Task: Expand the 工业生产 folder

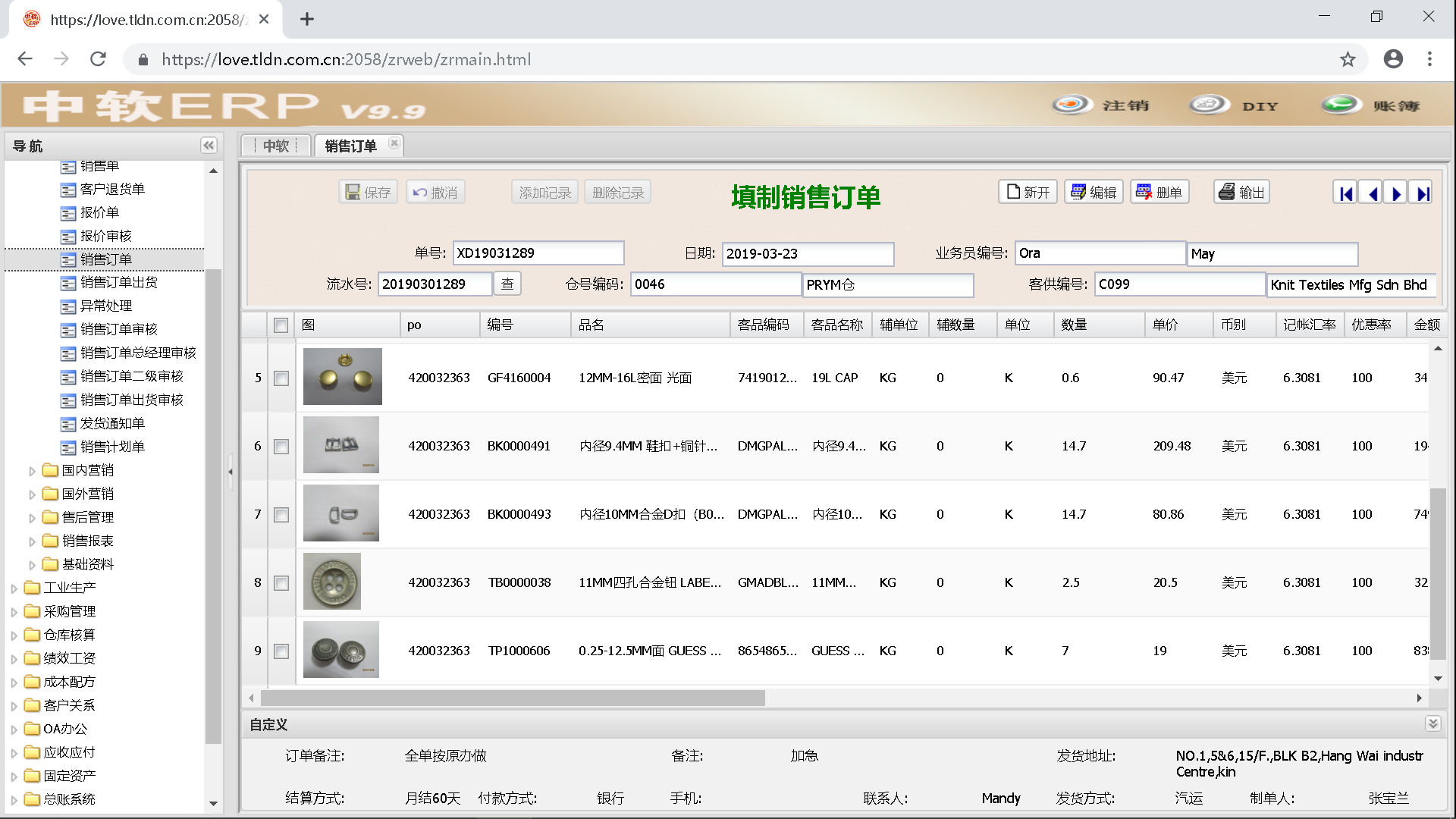Action: point(14,588)
